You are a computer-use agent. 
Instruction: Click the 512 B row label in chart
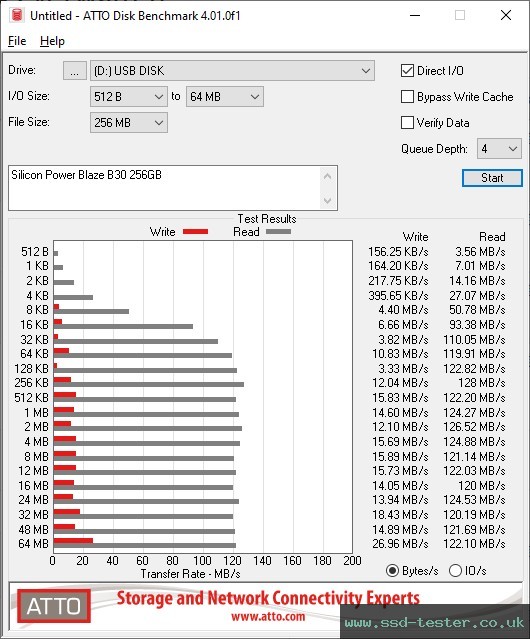(x=35, y=252)
